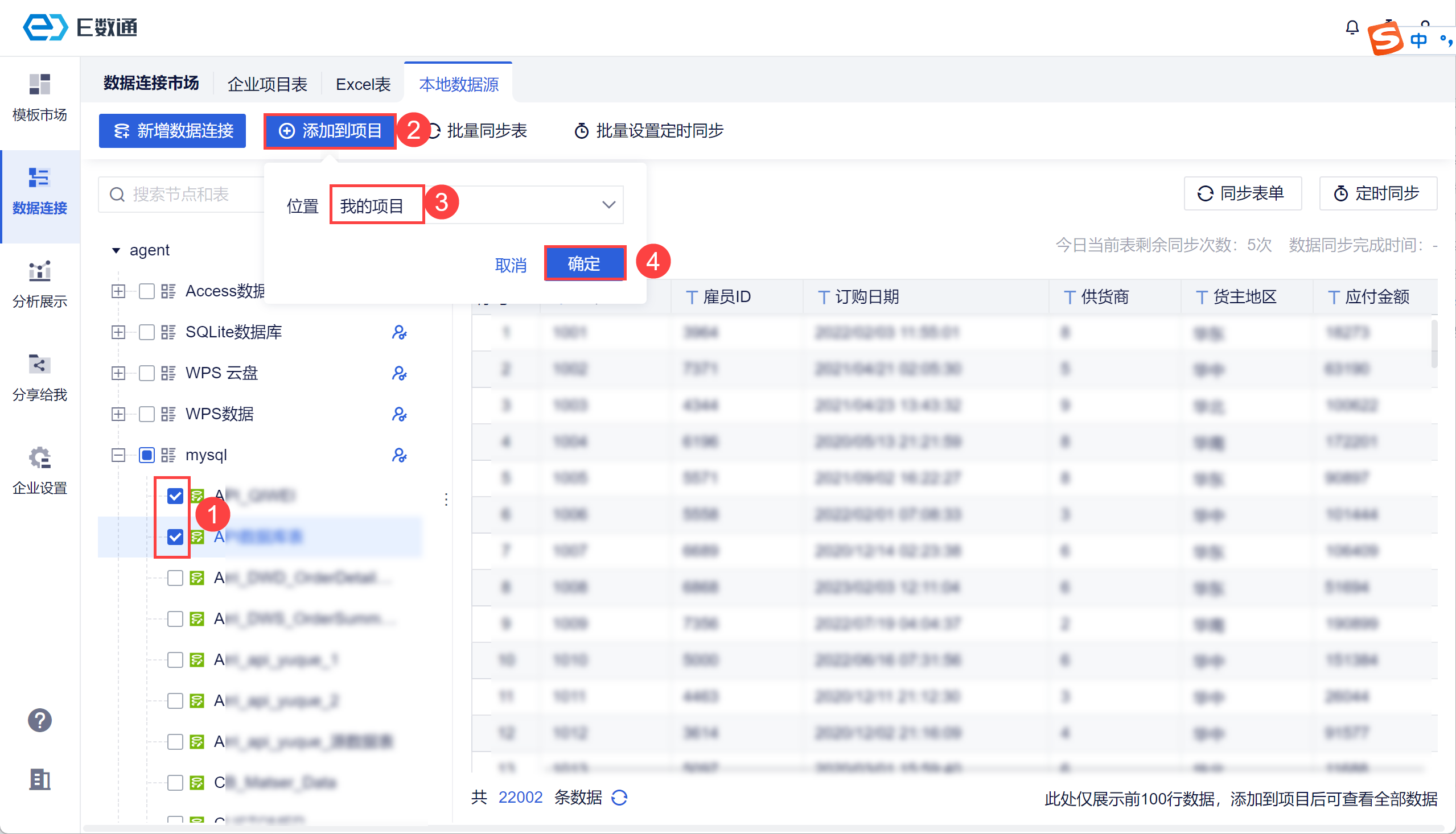
Task: Expand the WPS数据 tree node
Action: tap(118, 414)
